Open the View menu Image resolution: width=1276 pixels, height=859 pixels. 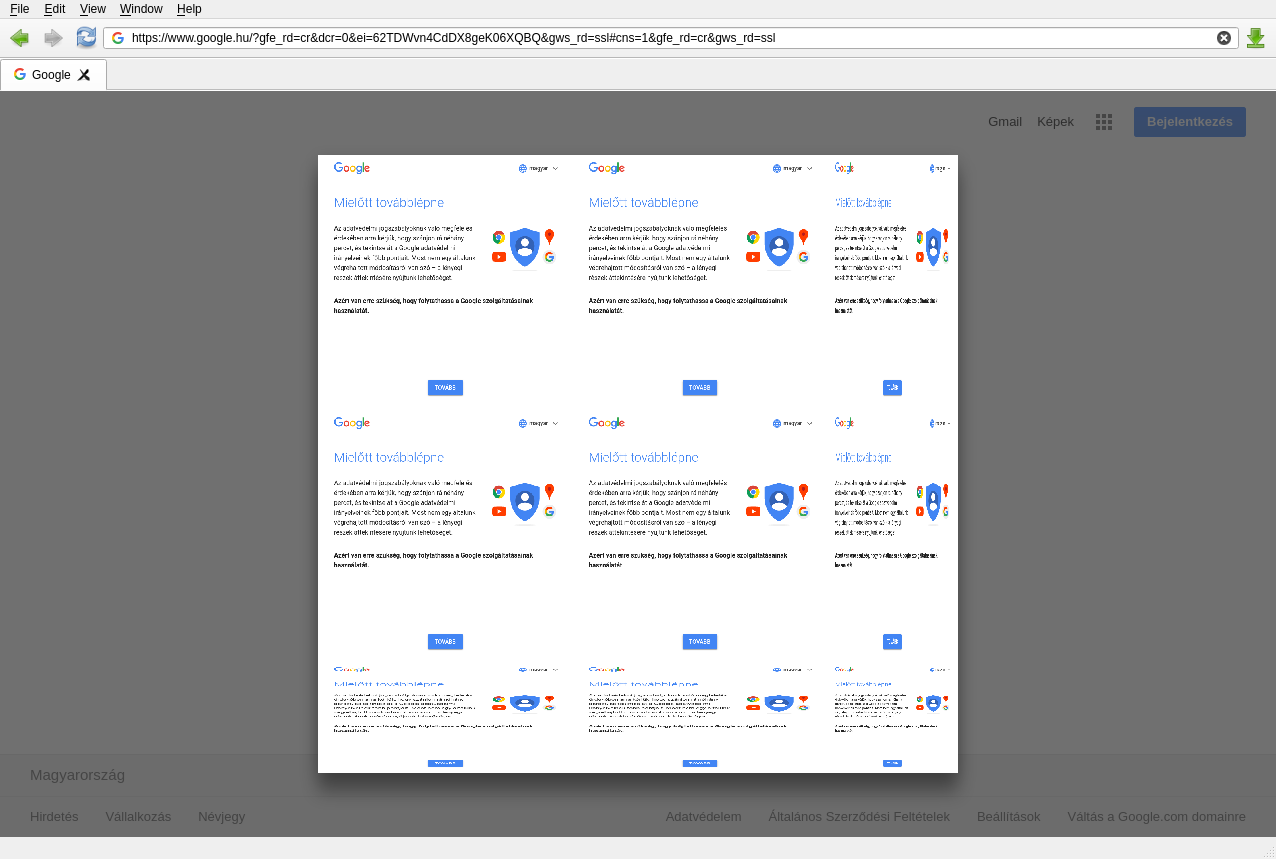(x=92, y=9)
